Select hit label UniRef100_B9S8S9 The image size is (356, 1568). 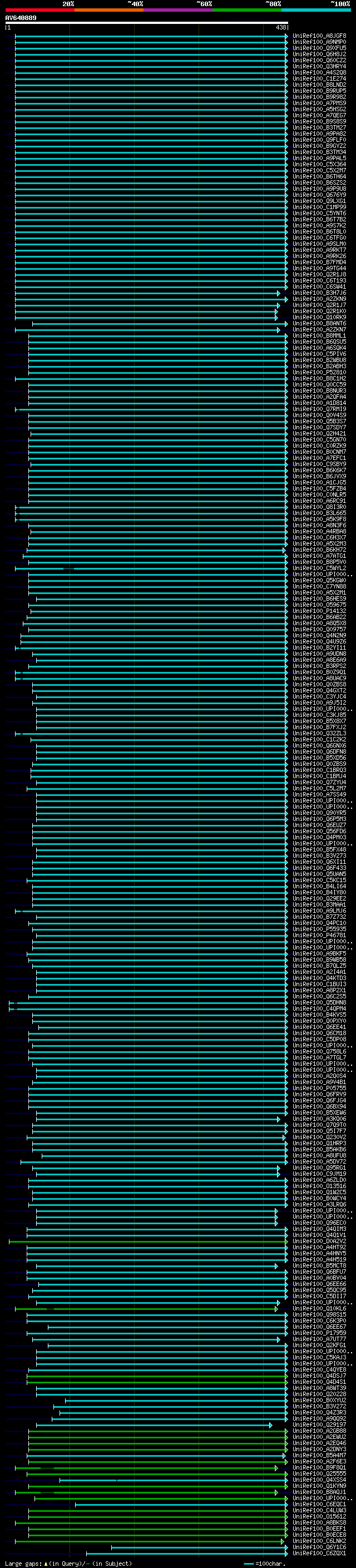click(319, 121)
